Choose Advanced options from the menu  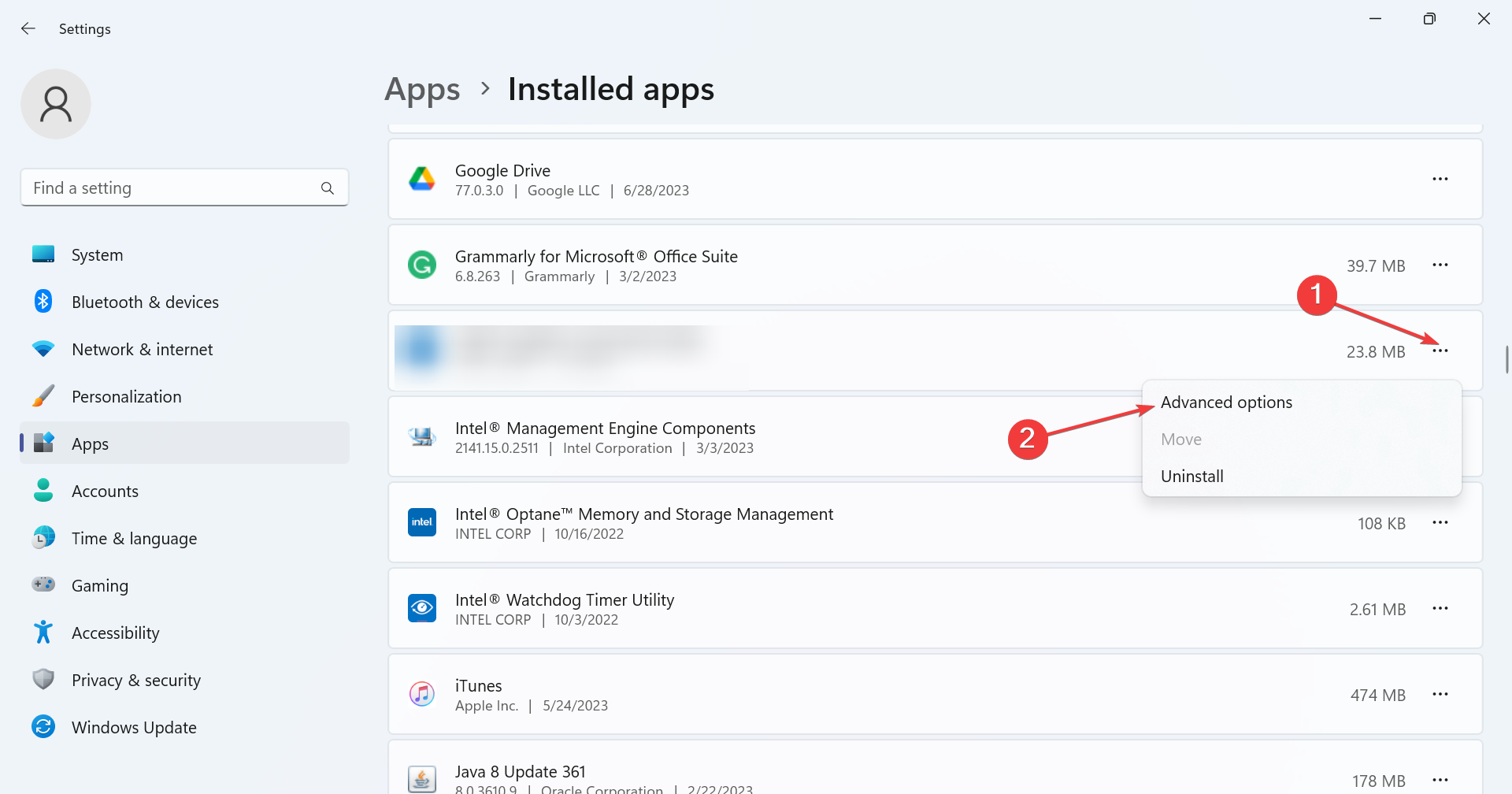point(1302,402)
